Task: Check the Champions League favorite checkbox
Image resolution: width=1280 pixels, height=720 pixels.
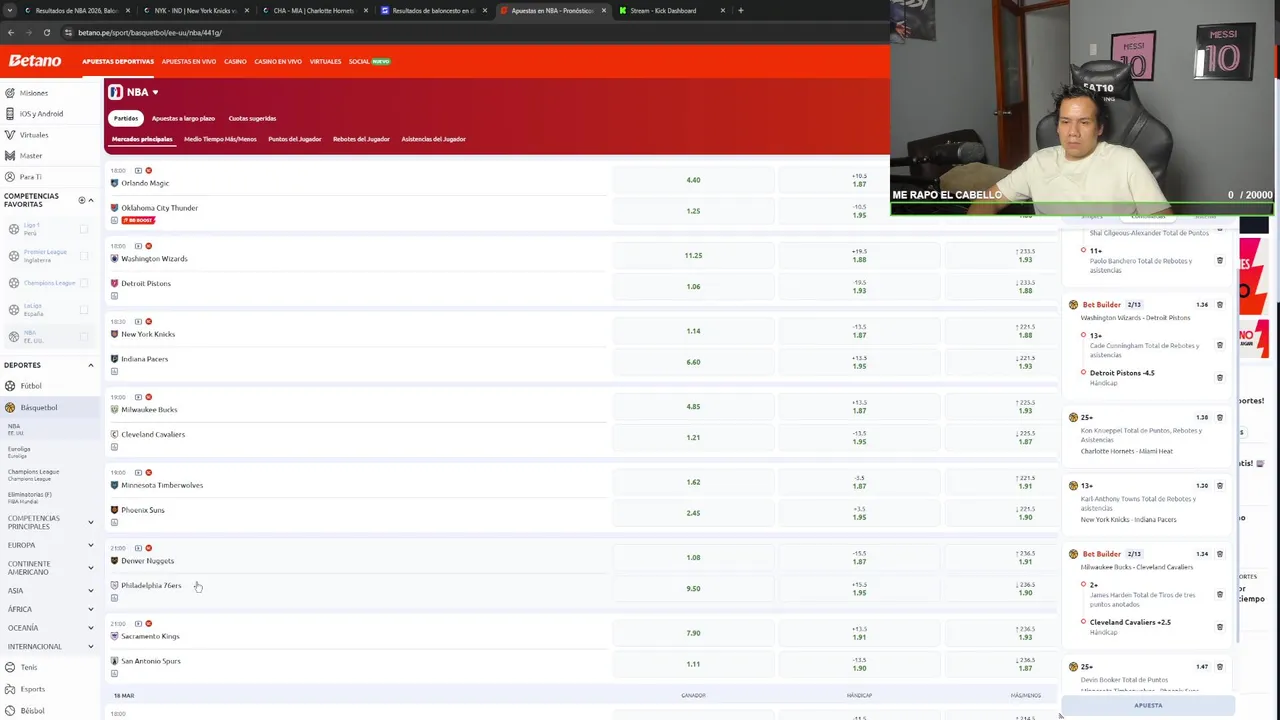Action: click(x=84, y=283)
